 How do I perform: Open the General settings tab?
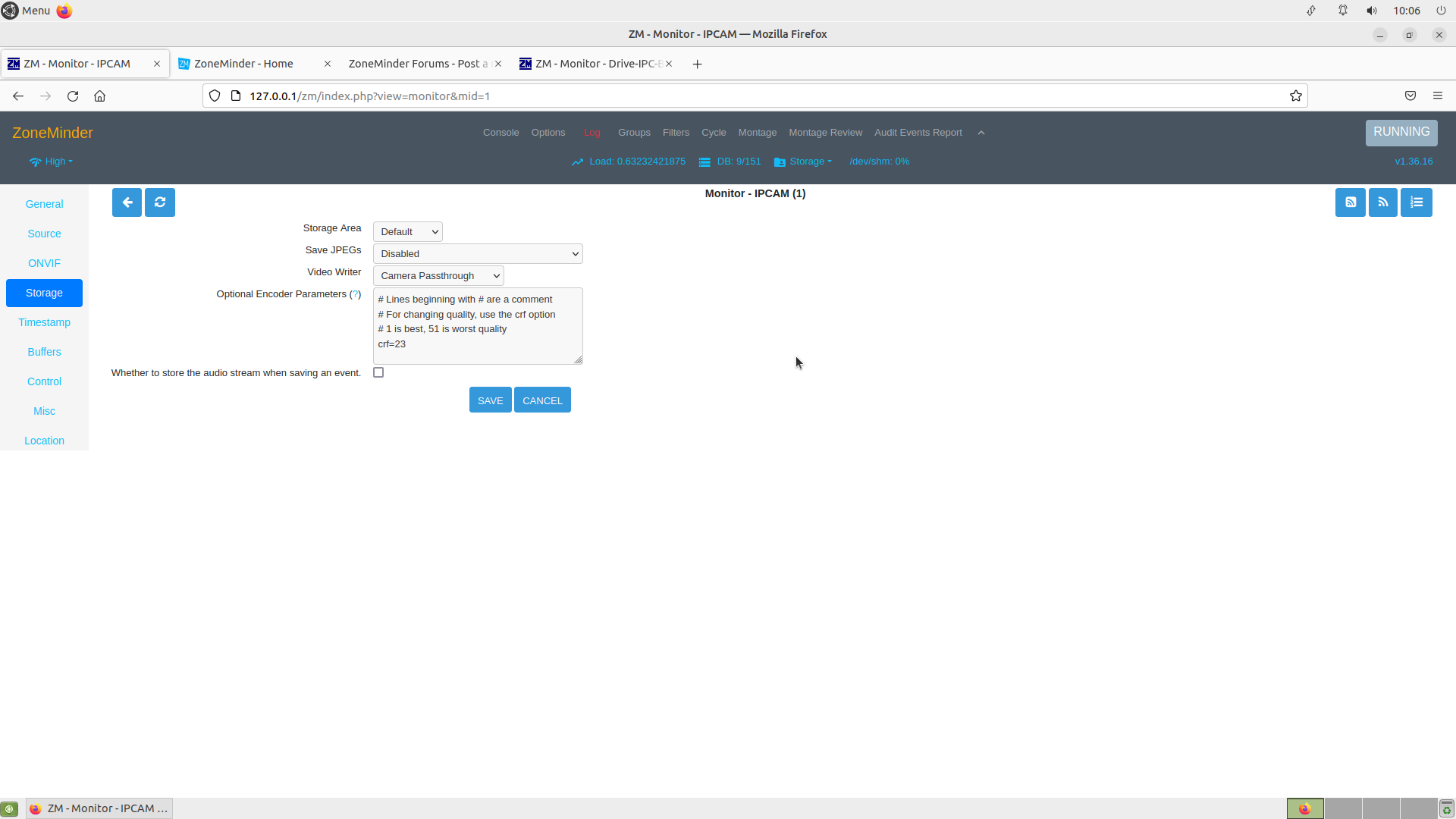click(x=44, y=204)
